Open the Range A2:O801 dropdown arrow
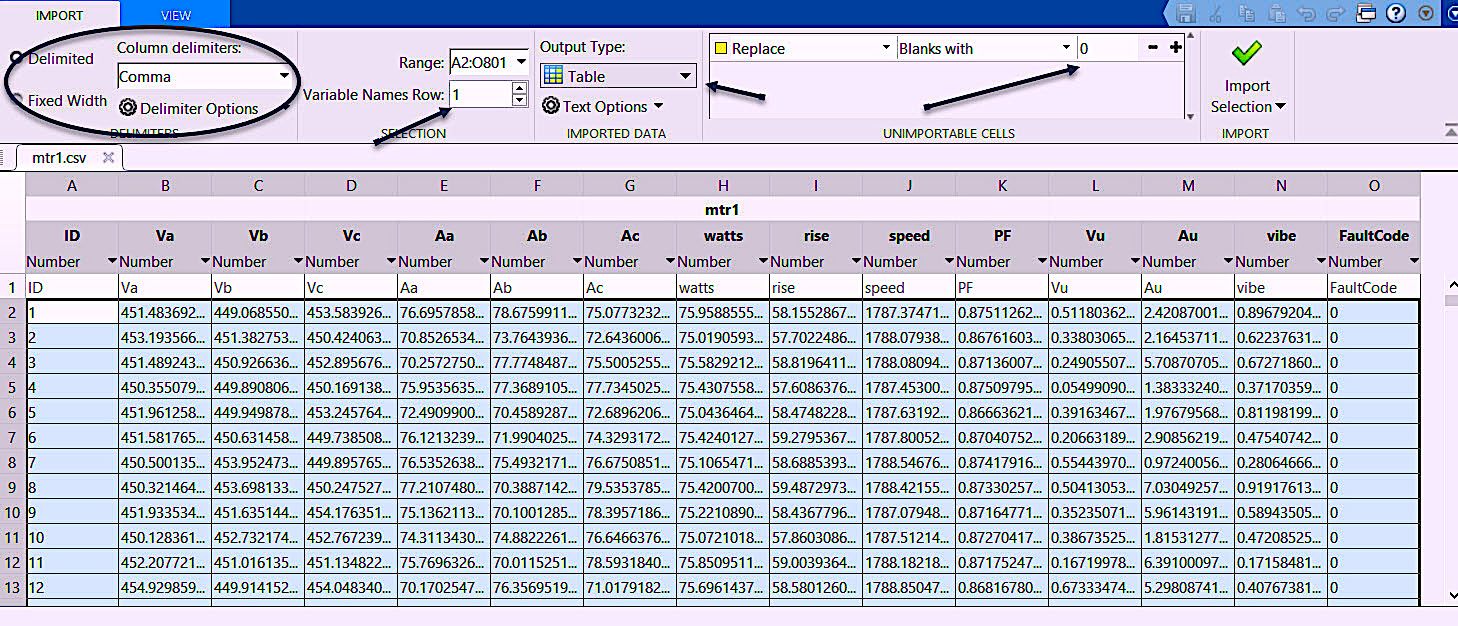 [x=521, y=63]
